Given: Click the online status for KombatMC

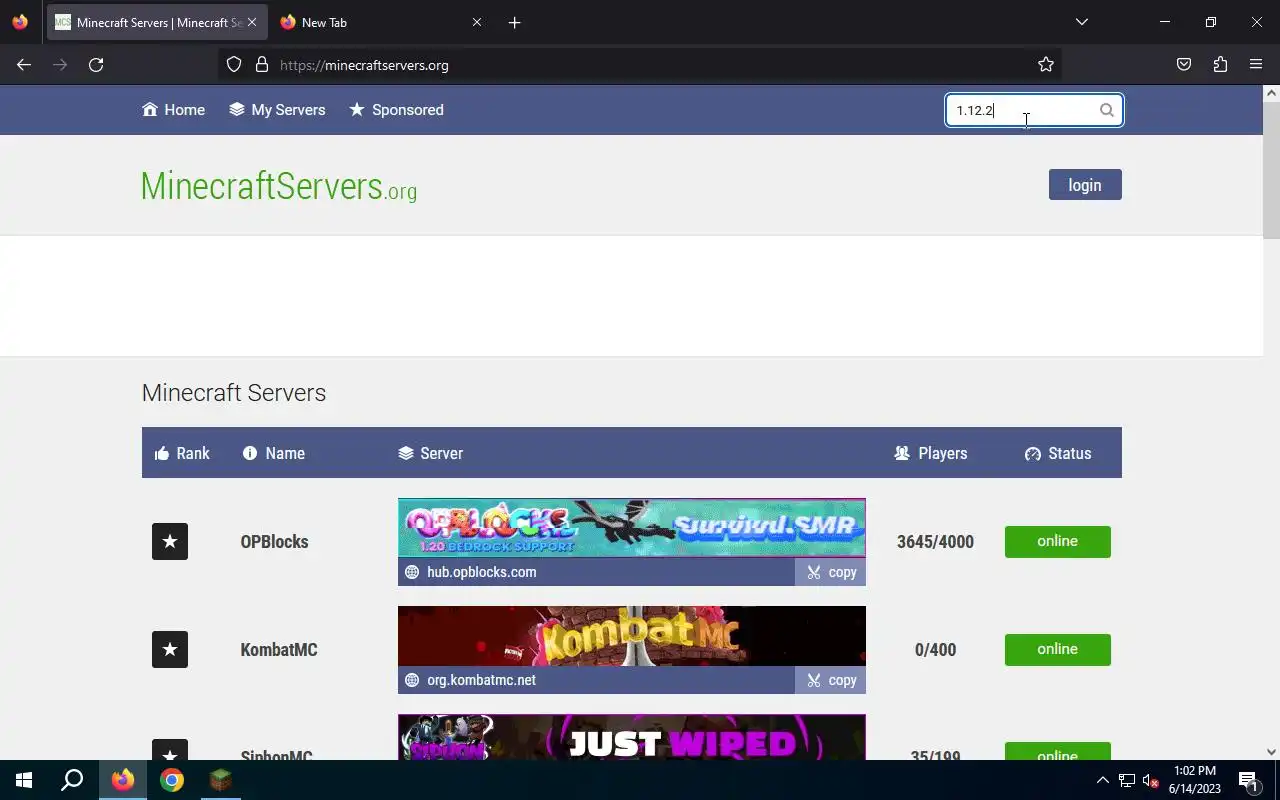Looking at the screenshot, I should [x=1058, y=650].
